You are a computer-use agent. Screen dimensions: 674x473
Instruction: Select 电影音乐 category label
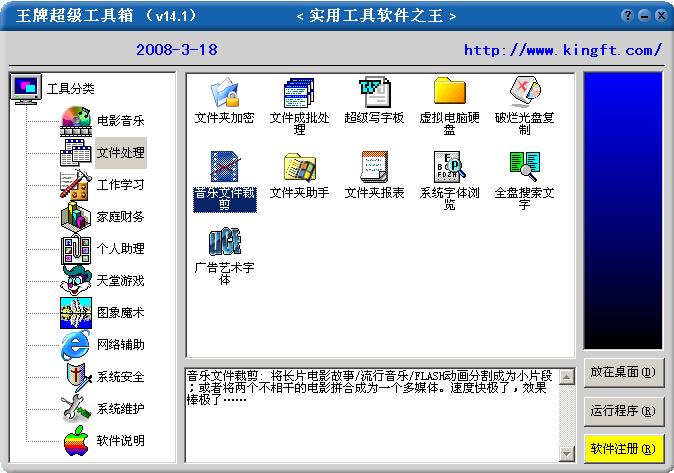tap(120, 121)
